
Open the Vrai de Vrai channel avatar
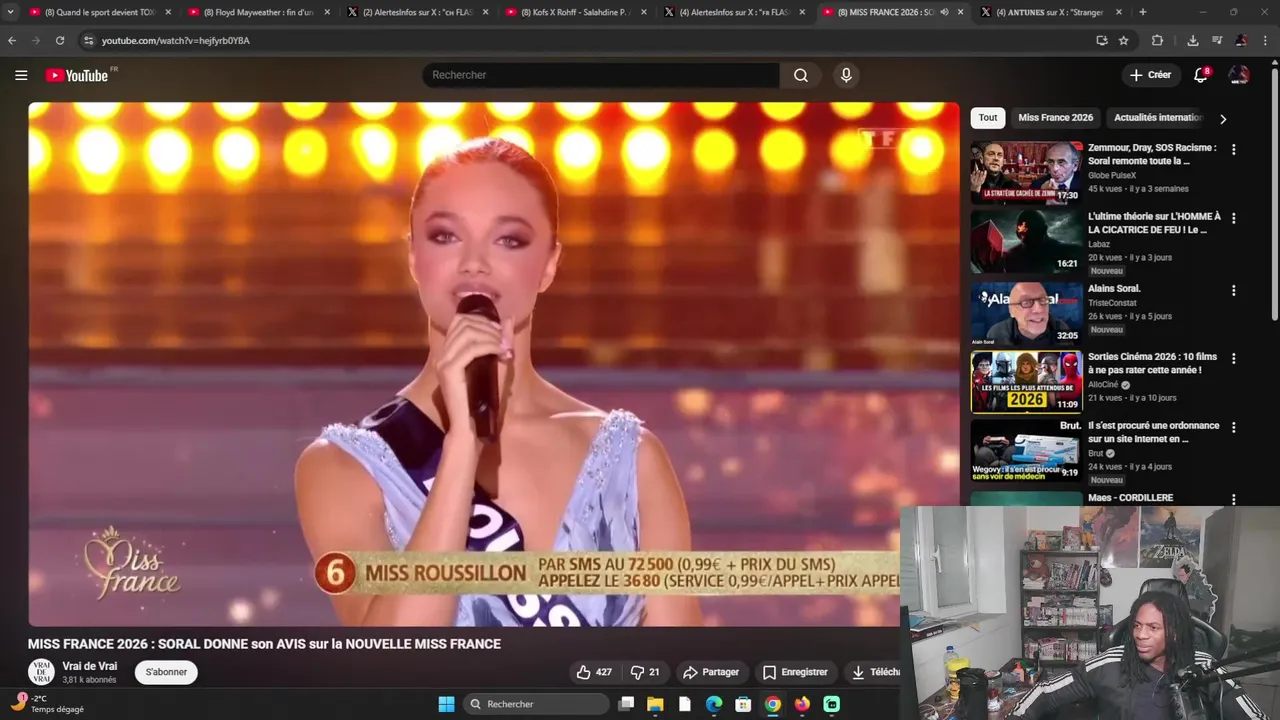click(x=41, y=672)
